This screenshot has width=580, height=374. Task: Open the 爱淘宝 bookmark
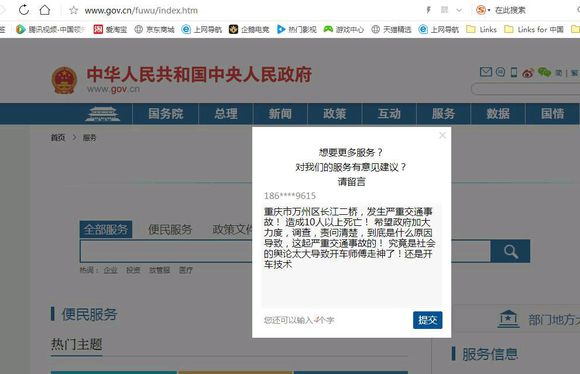click(110, 29)
